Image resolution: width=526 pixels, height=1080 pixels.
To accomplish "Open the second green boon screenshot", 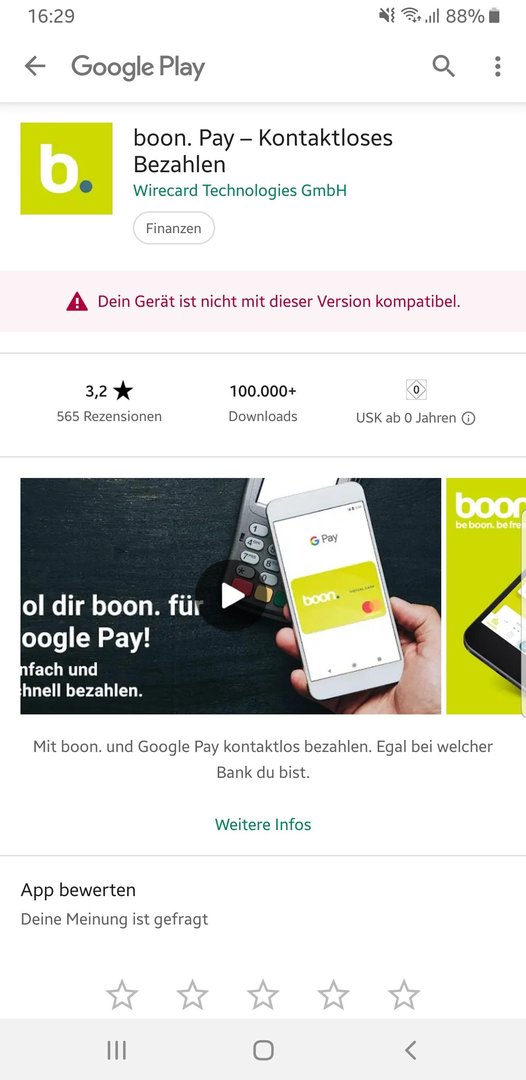I will coord(486,596).
